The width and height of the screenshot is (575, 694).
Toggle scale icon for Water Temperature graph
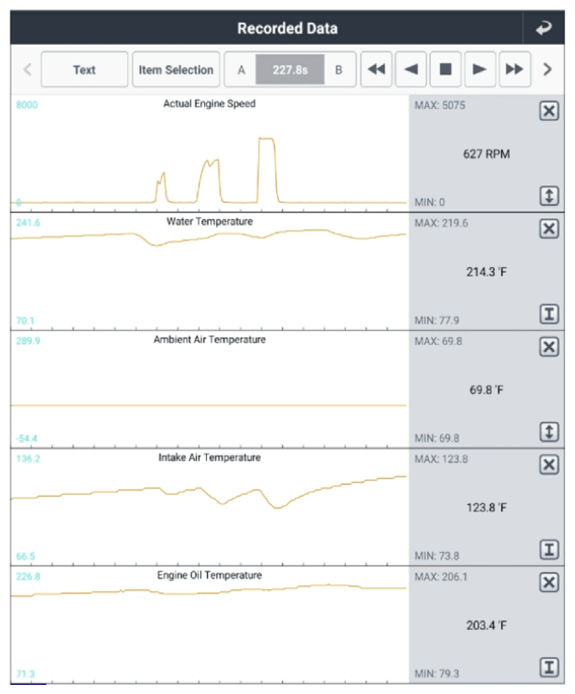(549, 314)
